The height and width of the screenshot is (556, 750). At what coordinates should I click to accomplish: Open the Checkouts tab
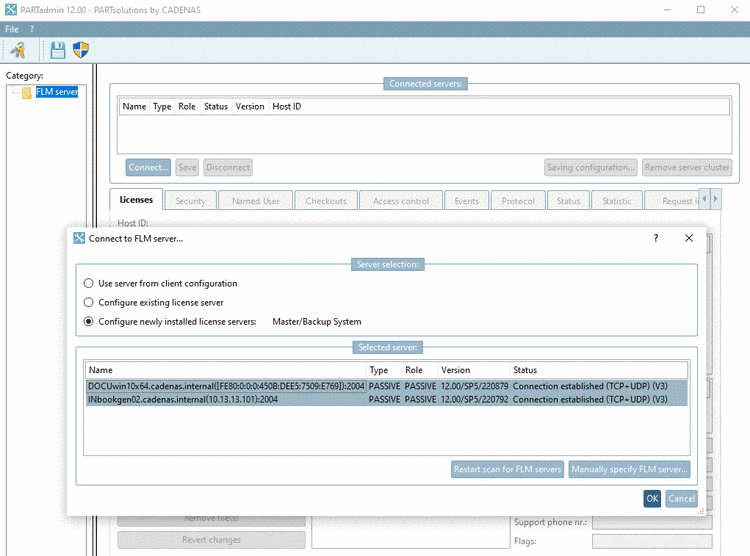pos(326,201)
